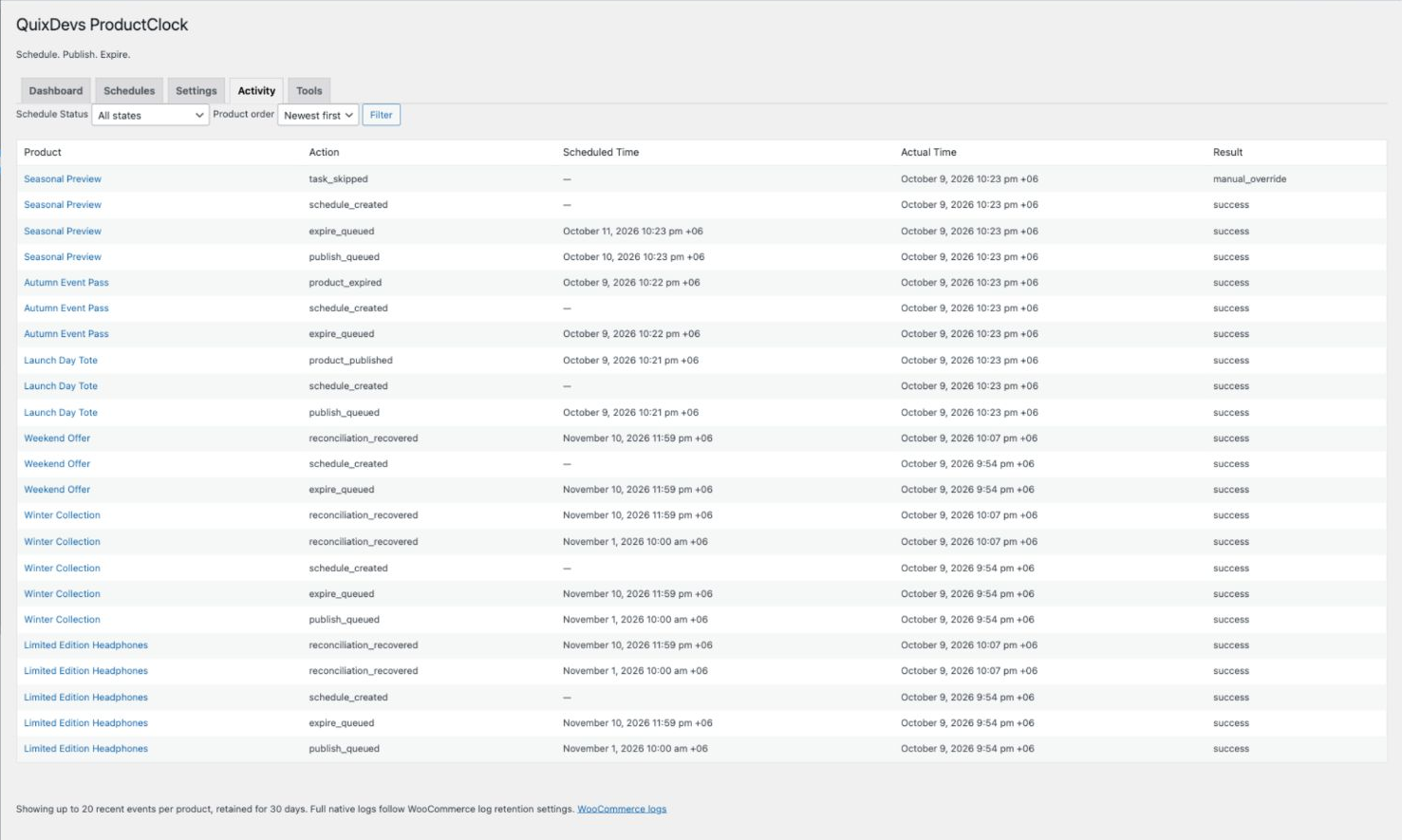1402x840 pixels.
Task: Open Launch Day Tote in the publish_queued row
Action: pos(61,412)
